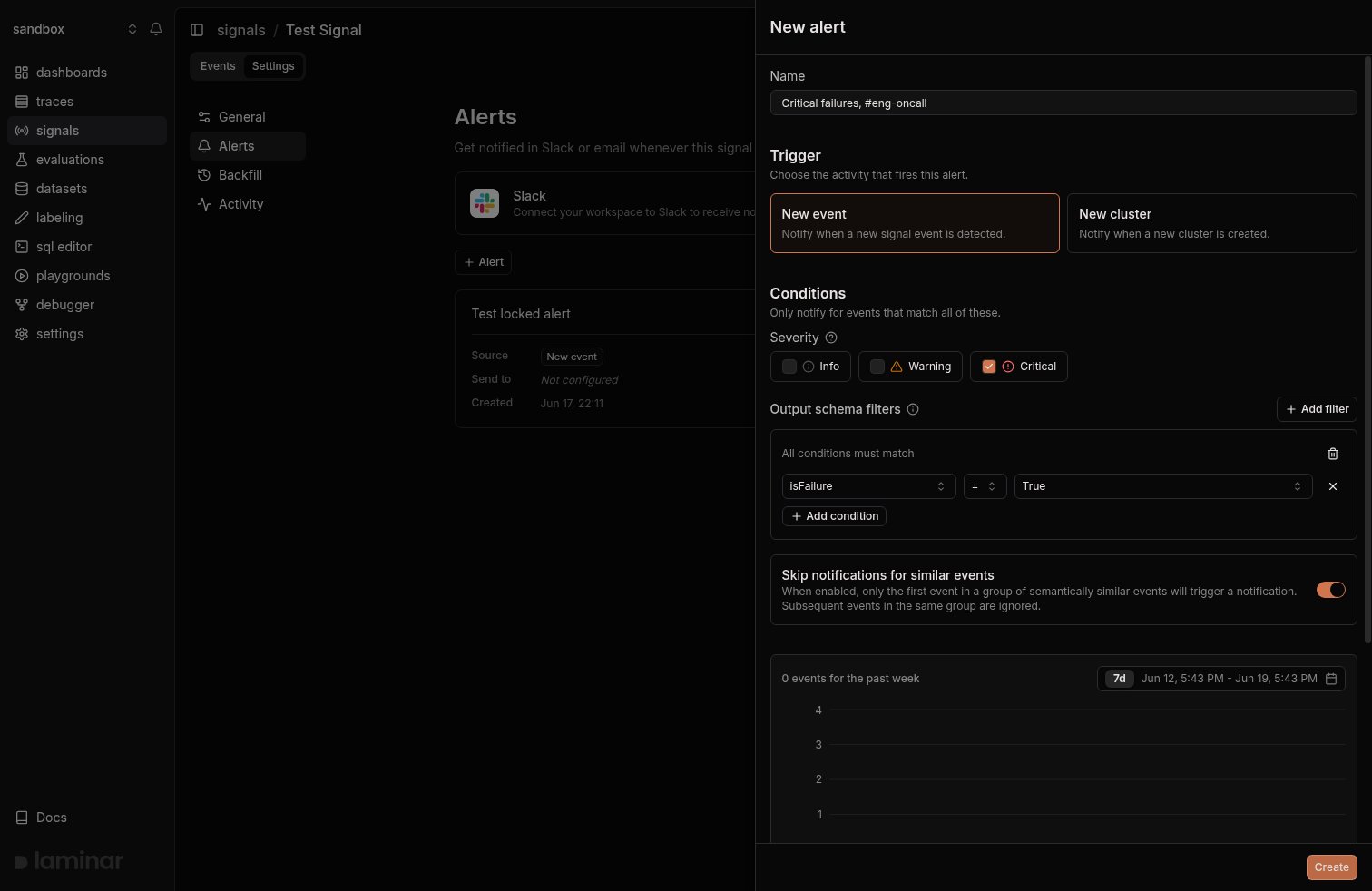This screenshot has height=891, width=1372.
Task: Click '0 events for the past week' text
Action: (850, 679)
